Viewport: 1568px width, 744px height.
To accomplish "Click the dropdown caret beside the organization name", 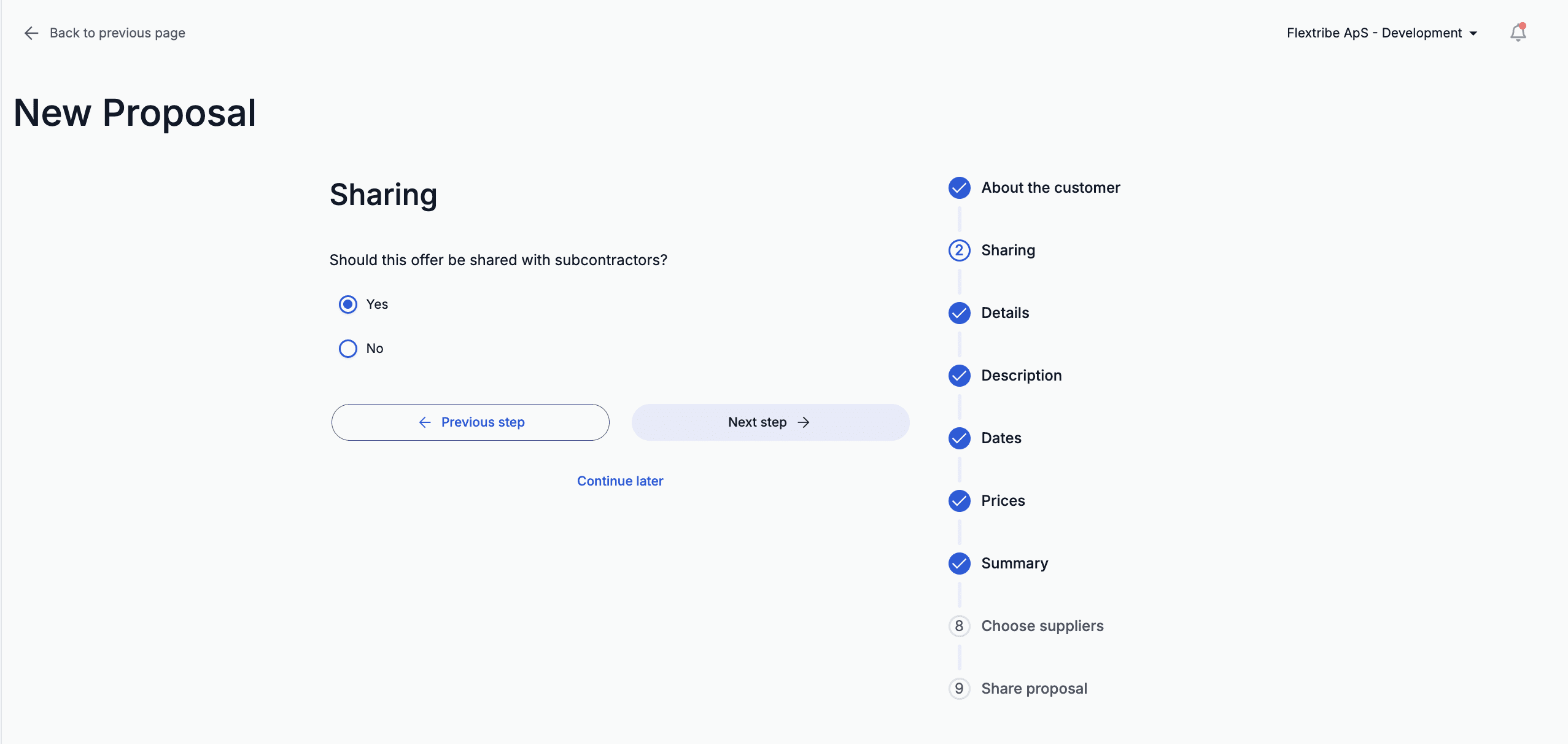I will (x=1473, y=34).
